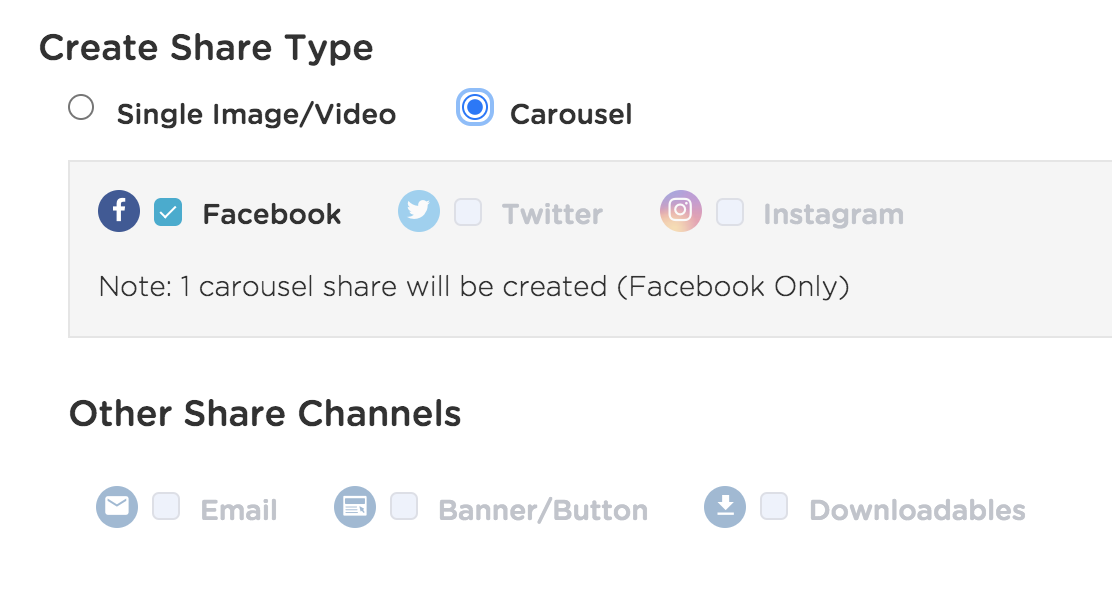Click the Other Share Channels heading

point(265,413)
